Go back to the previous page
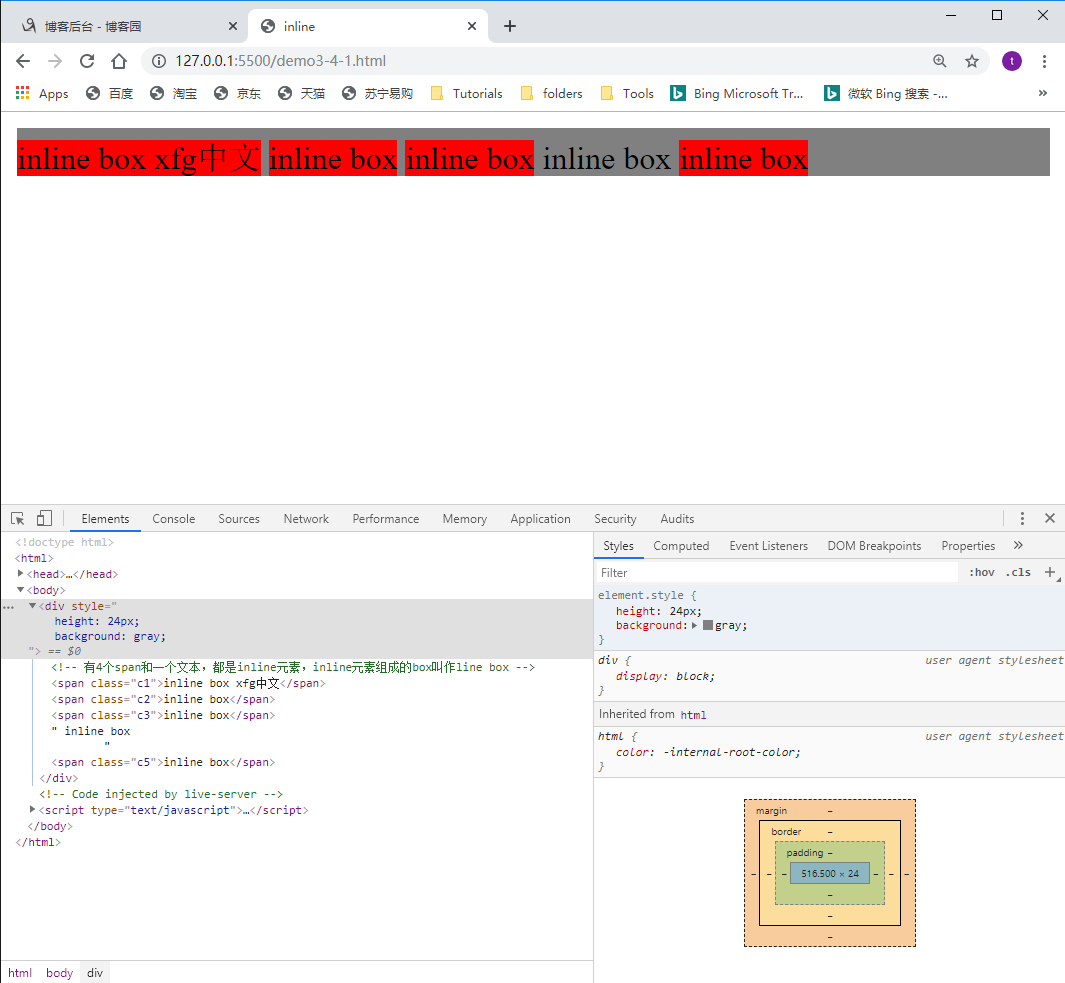 coord(23,61)
